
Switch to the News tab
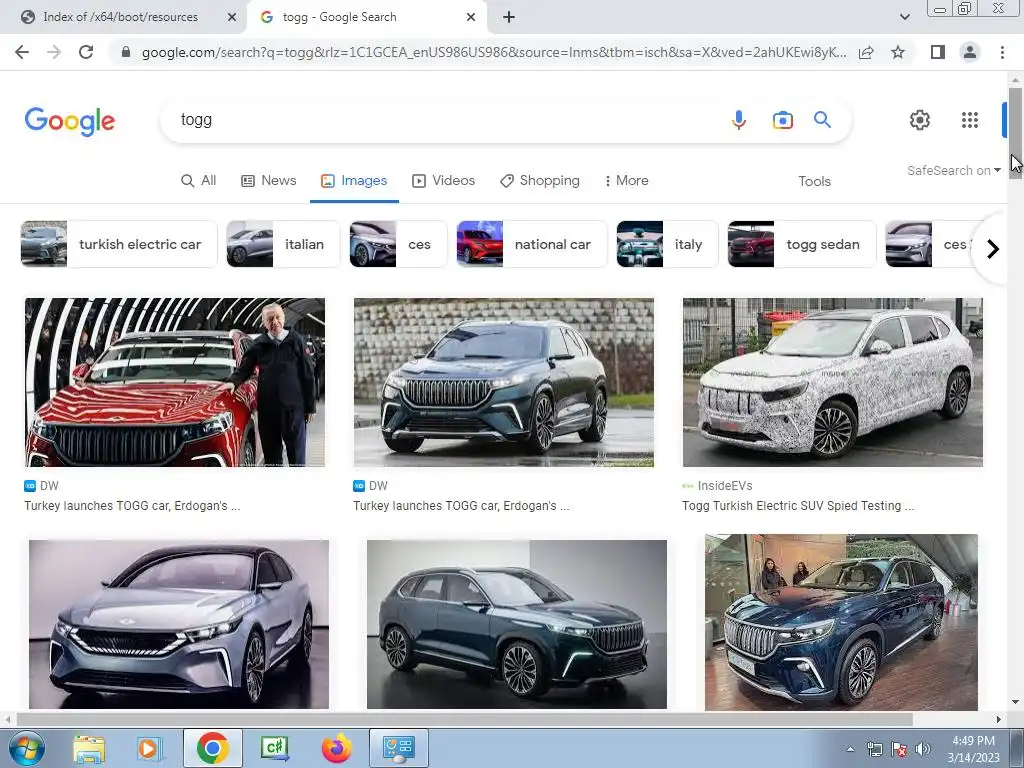pyautogui.click(x=269, y=181)
